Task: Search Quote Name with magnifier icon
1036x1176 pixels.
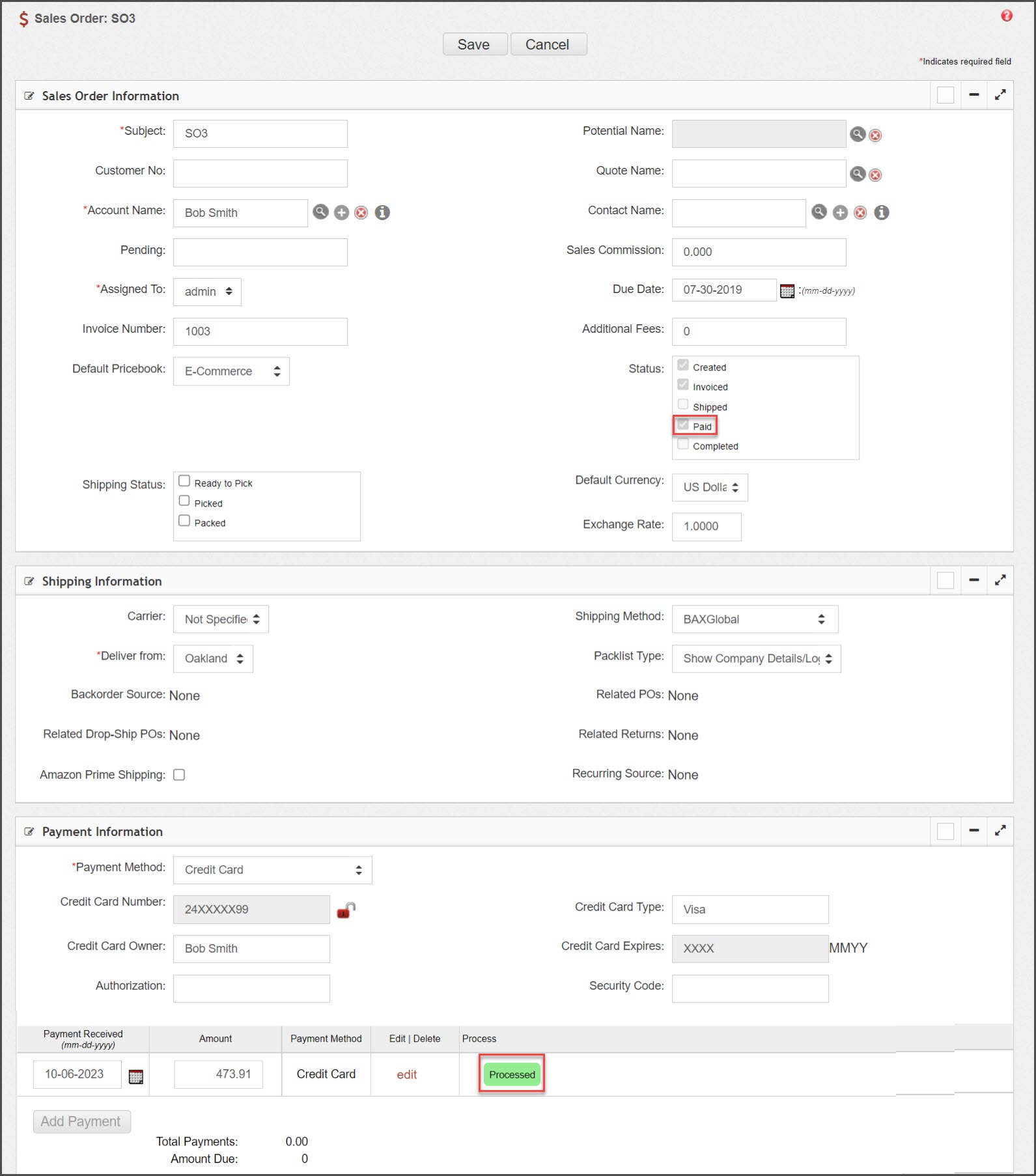Action: [x=858, y=174]
